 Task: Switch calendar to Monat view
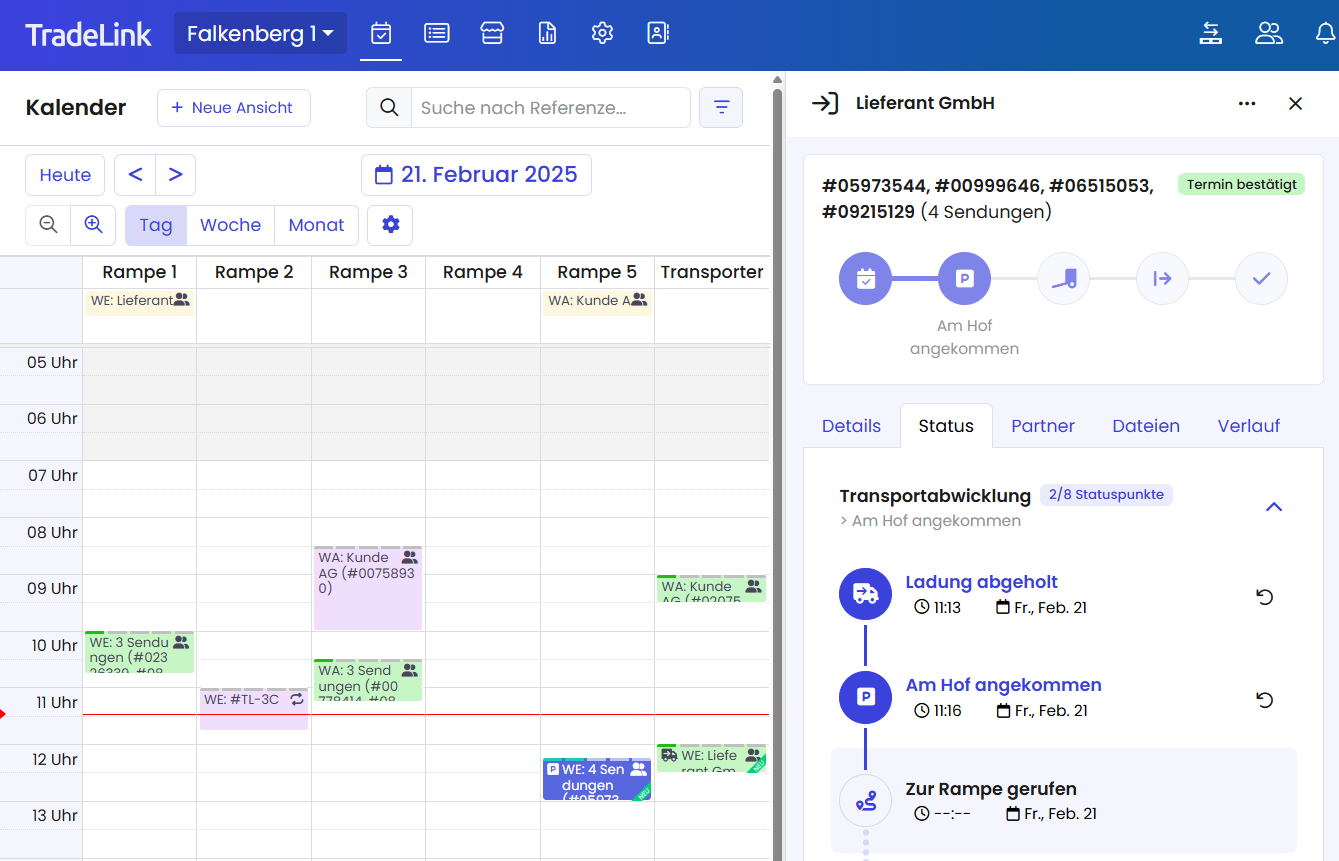316,225
